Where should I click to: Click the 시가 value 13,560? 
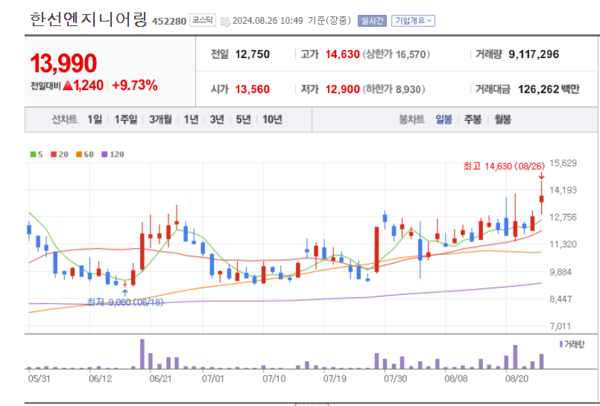(x=253, y=90)
